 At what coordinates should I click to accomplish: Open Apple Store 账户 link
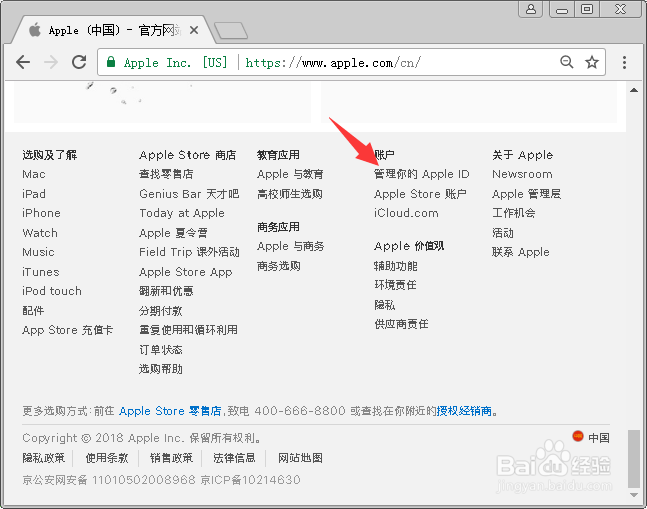(420, 193)
